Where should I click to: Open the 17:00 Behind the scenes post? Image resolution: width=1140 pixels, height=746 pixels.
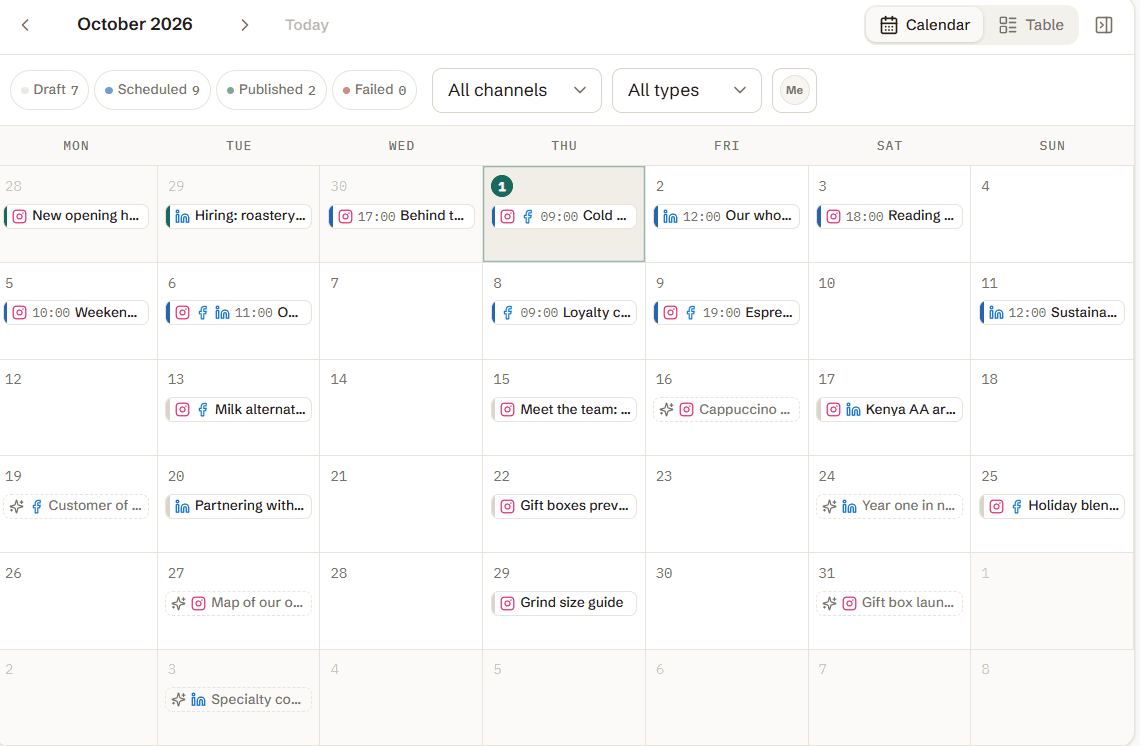[402, 216]
